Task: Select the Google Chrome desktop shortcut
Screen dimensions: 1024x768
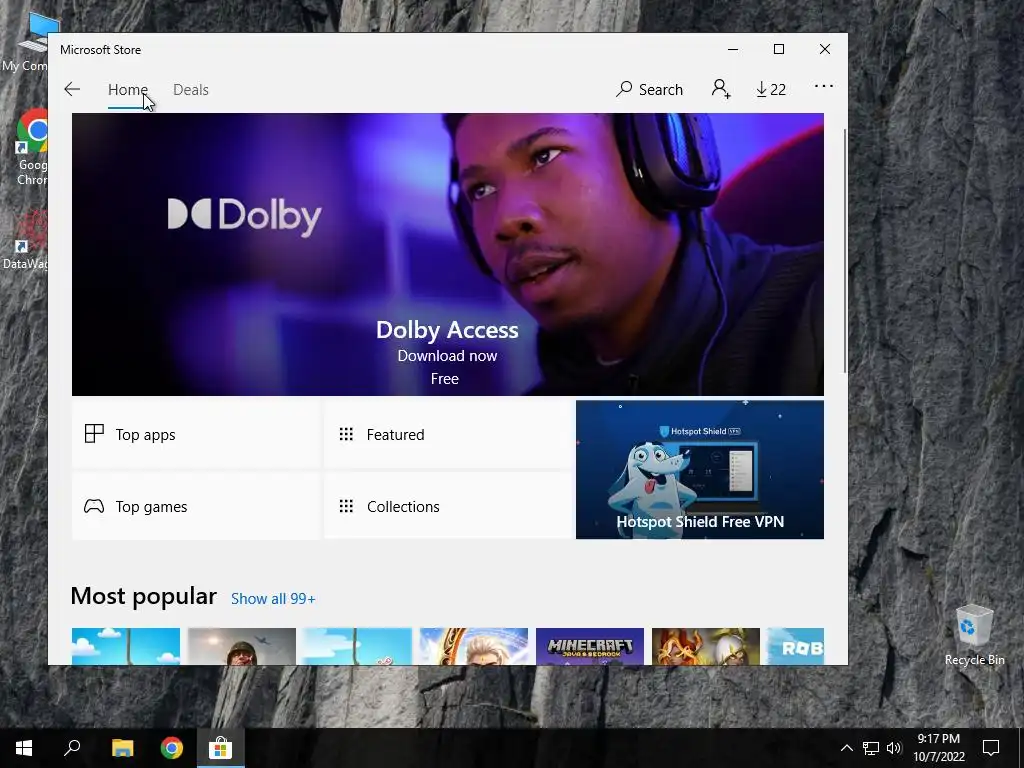Action: (x=31, y=148)
